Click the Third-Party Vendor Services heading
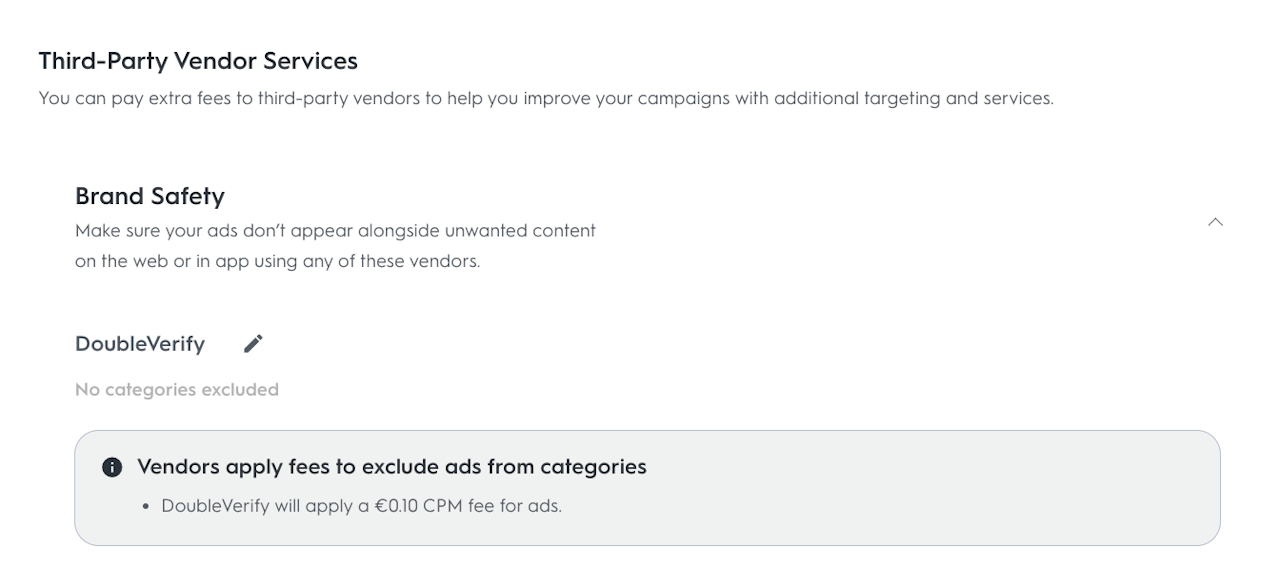The image size is (1280, 568). [198, 61]
